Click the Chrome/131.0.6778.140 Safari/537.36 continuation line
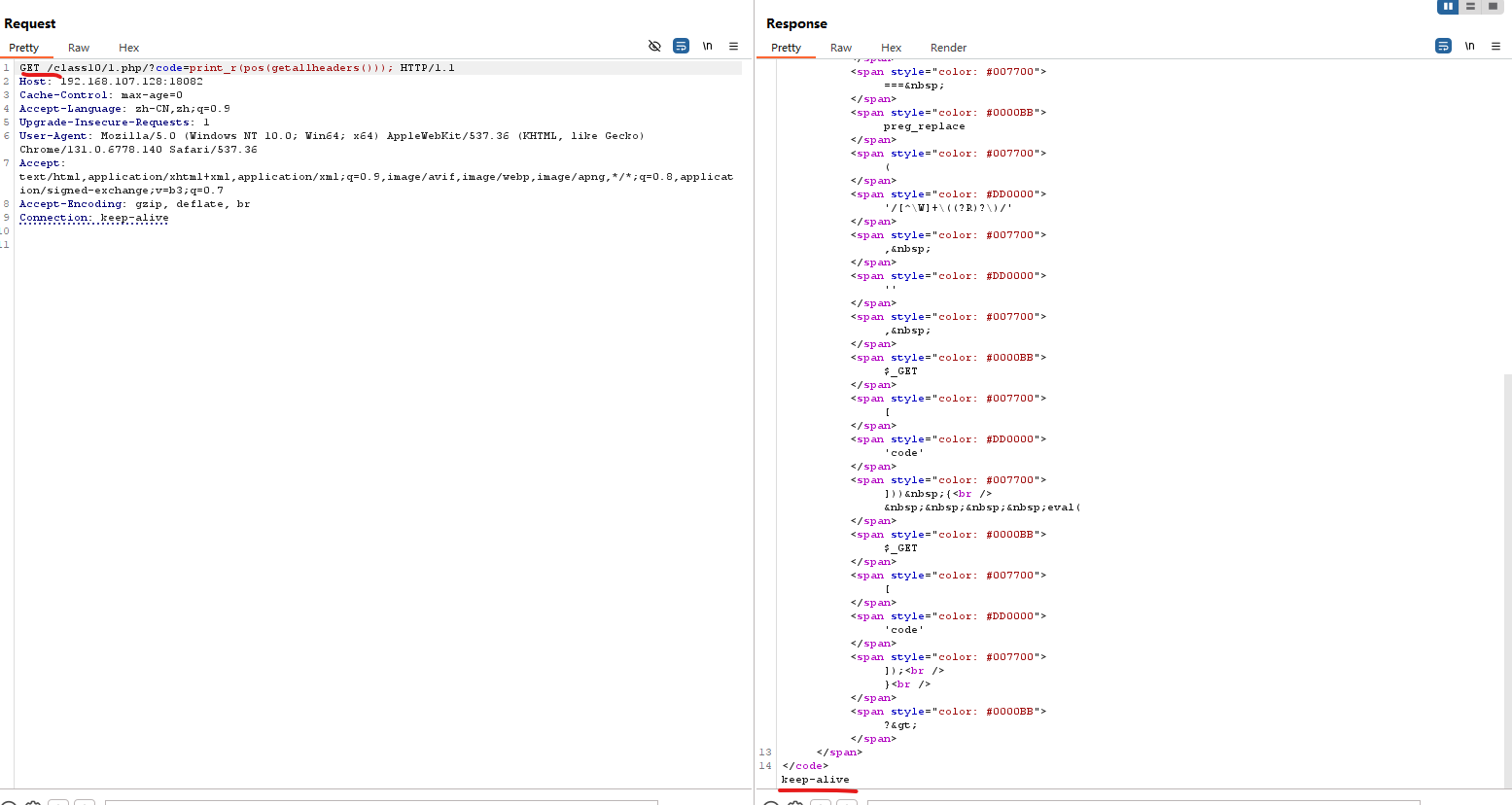Image resolution: width=1512 pixels, height=805 pixels. (138, 150)
